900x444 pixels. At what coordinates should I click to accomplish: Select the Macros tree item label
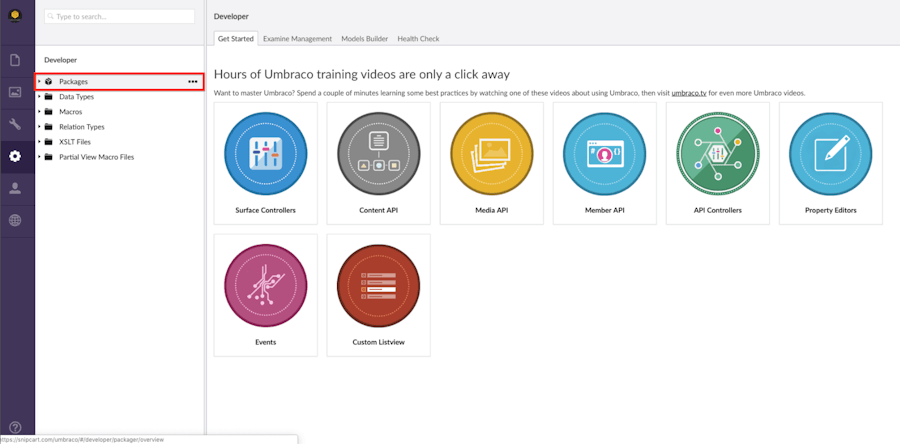click(71, 111)
